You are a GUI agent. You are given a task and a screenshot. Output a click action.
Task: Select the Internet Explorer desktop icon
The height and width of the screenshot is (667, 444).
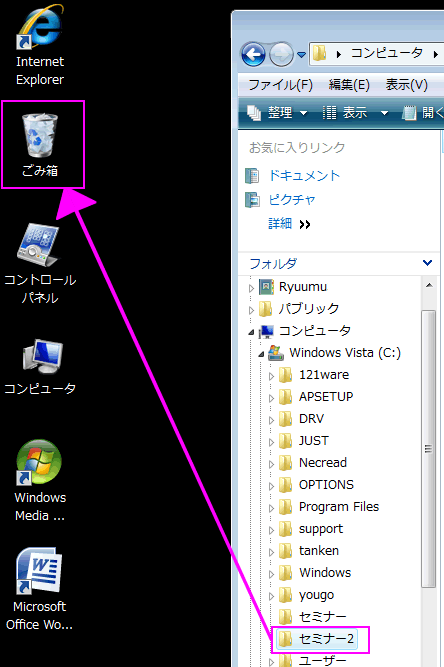coord(40,45)
